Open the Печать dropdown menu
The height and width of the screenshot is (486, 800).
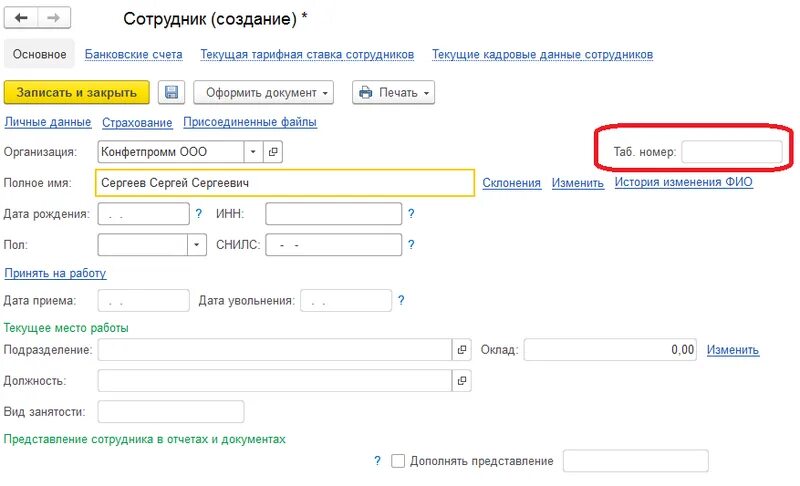tap(393, 93)
